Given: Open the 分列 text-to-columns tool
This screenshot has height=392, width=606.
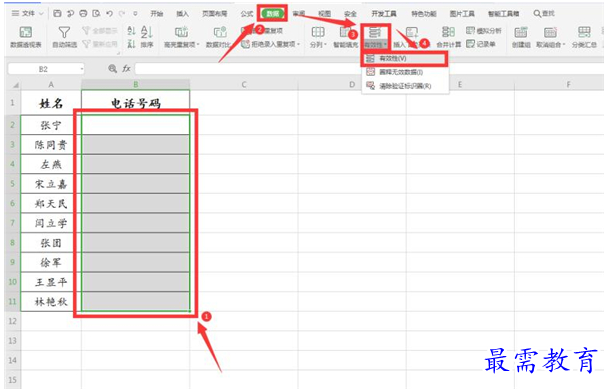Looking at the screenshot, I should click(x=318, y=37).
